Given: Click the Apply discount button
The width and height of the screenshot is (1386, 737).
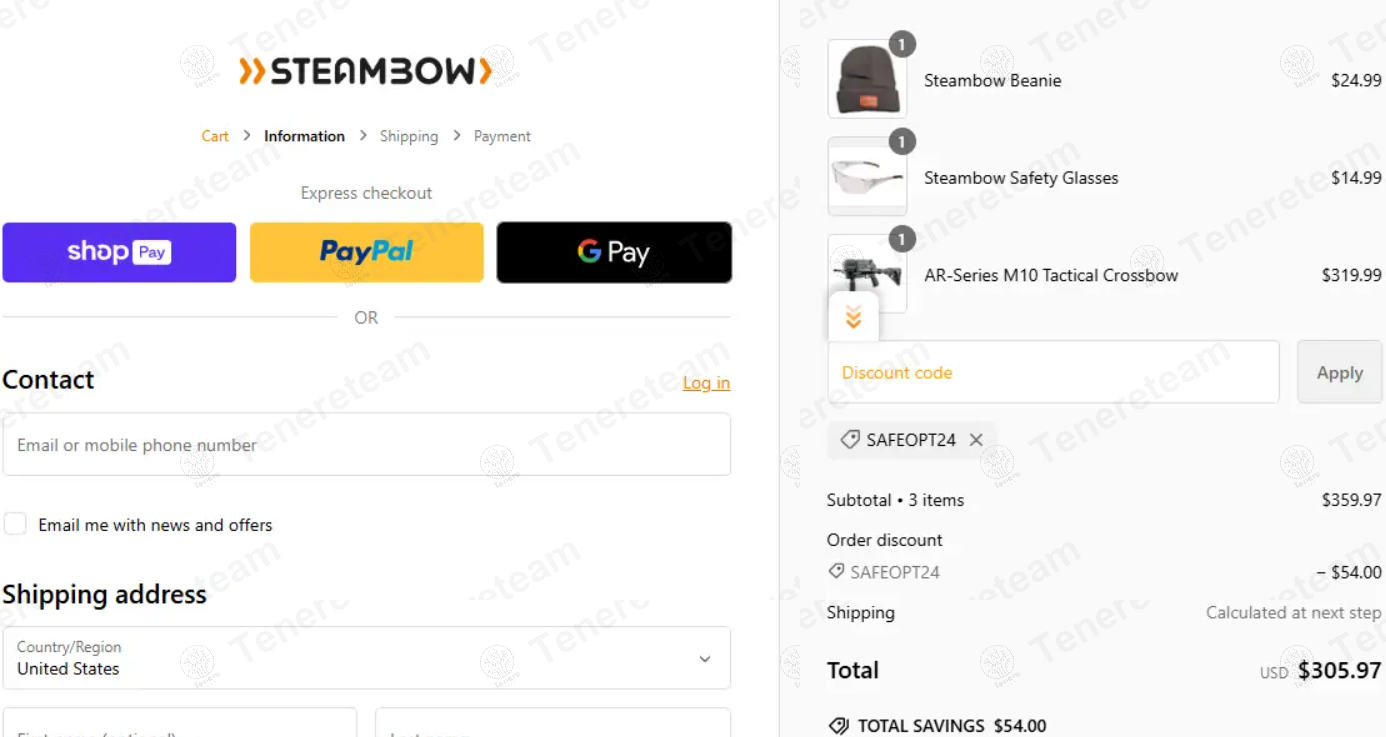Looking at the screenshot, I should point(1340,372).
